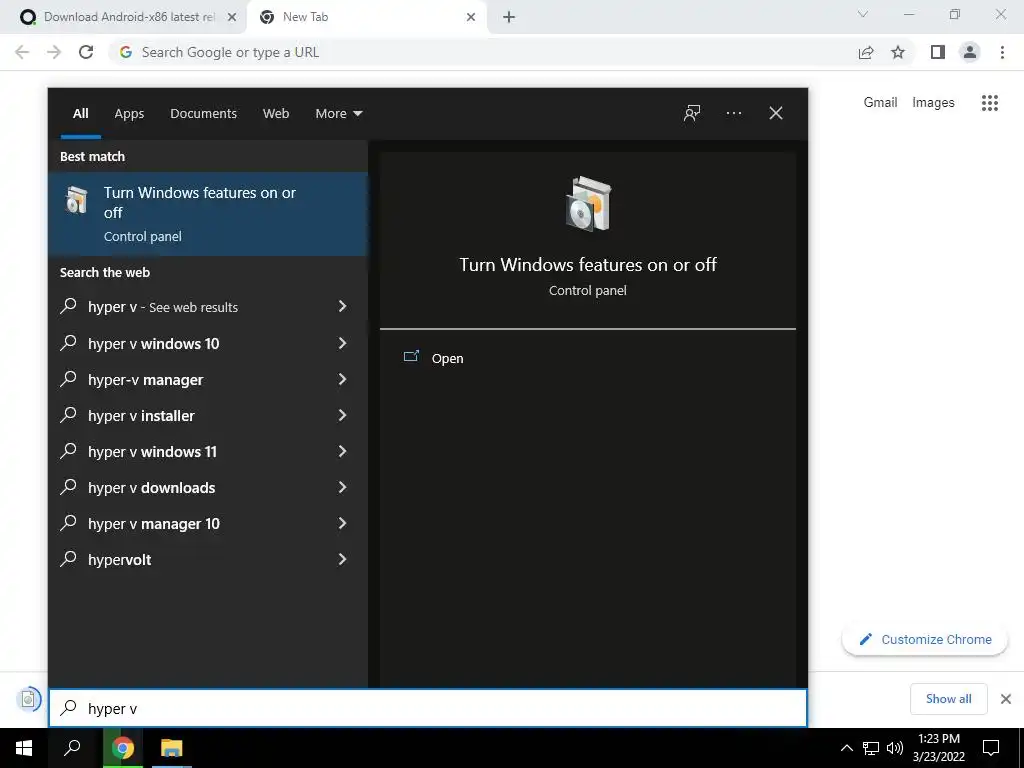Expand 'hyper v windows 10' suggestion arrow

pyautogui.click(x=342, y=343)
